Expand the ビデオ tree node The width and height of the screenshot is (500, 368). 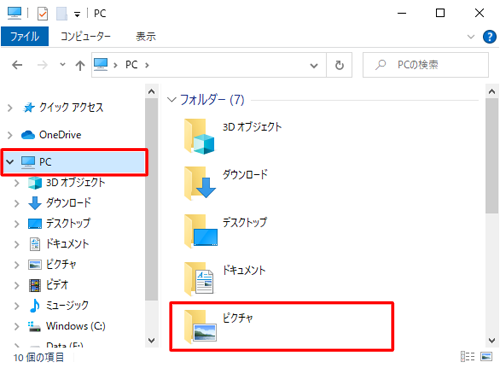click(17, 286)
